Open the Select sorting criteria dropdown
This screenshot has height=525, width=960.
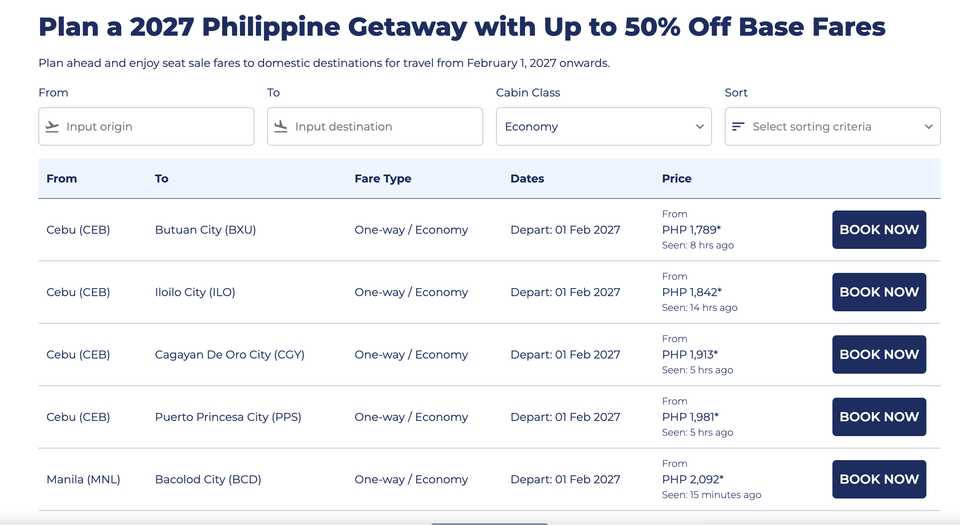833,127
